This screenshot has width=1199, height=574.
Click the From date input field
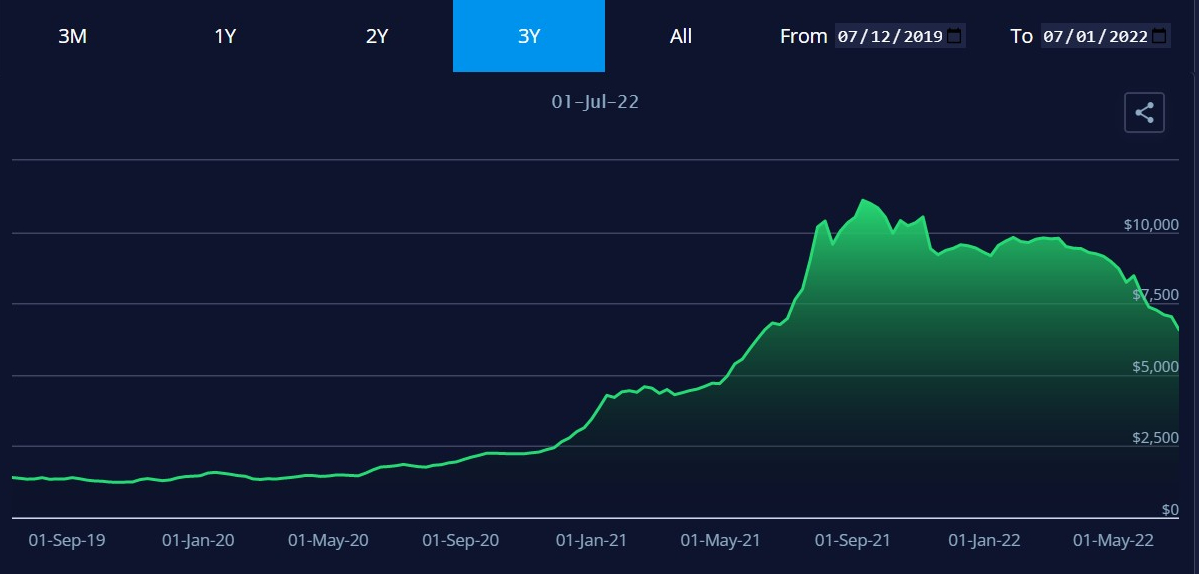[x=900, y=36]
